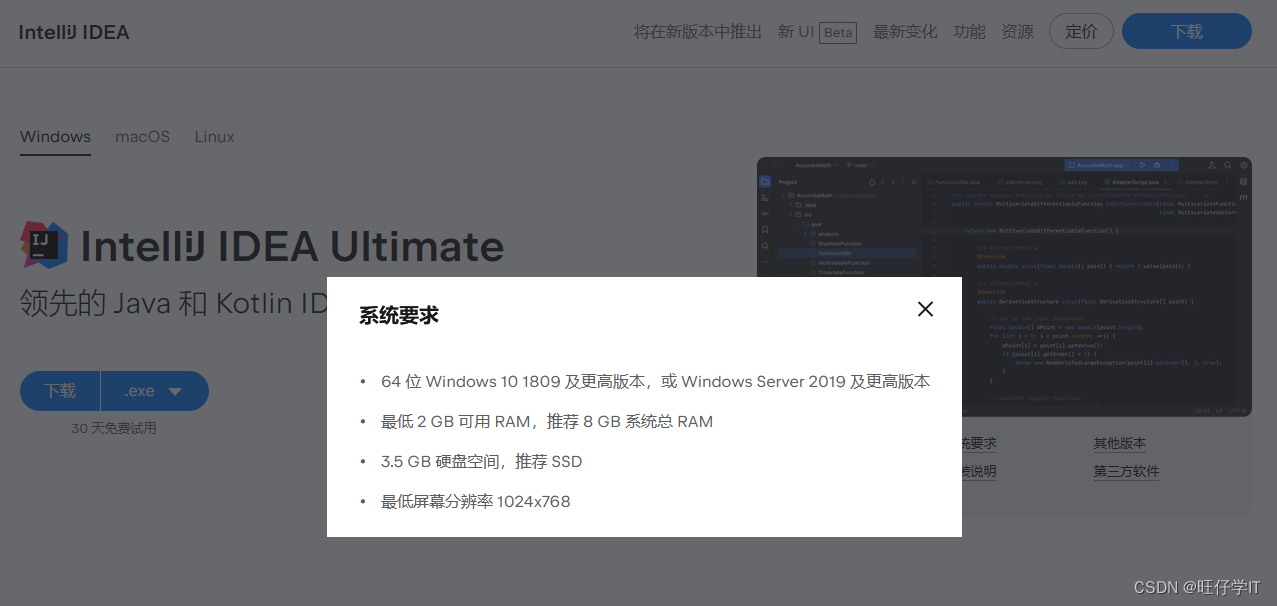The image size is (1277, 606).
Task: Open the 其他版本 link
Action: pos(1120,443)
